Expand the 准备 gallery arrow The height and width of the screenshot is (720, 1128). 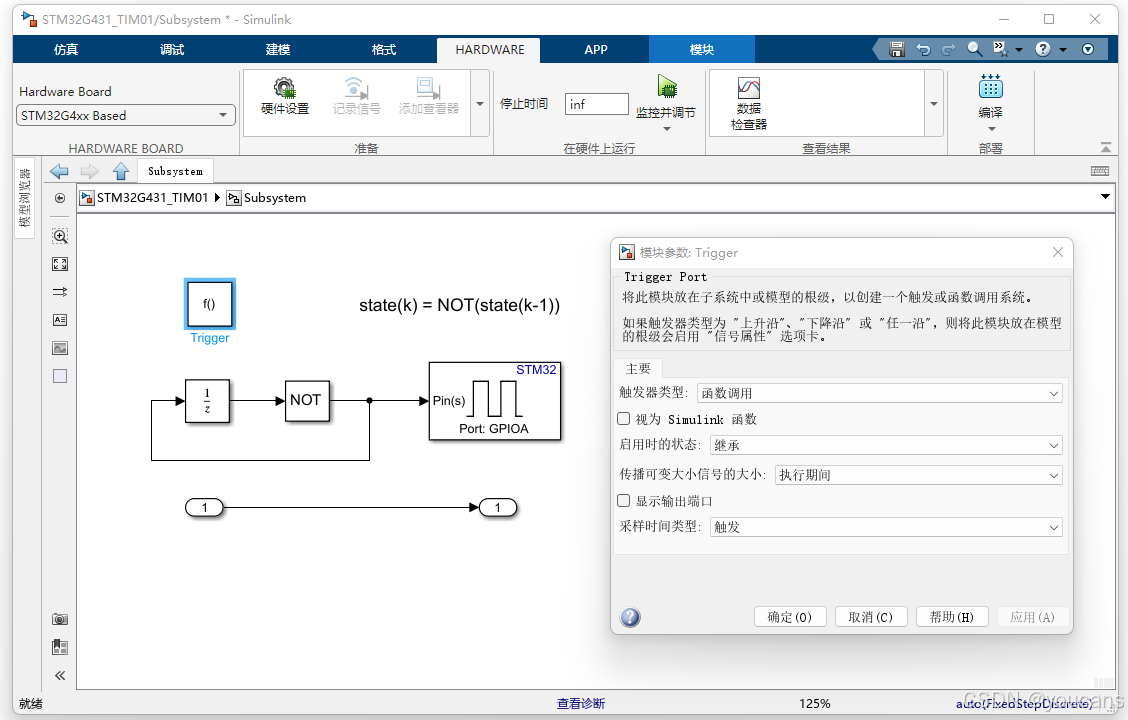pyautogui.click(x=480, y=104)
